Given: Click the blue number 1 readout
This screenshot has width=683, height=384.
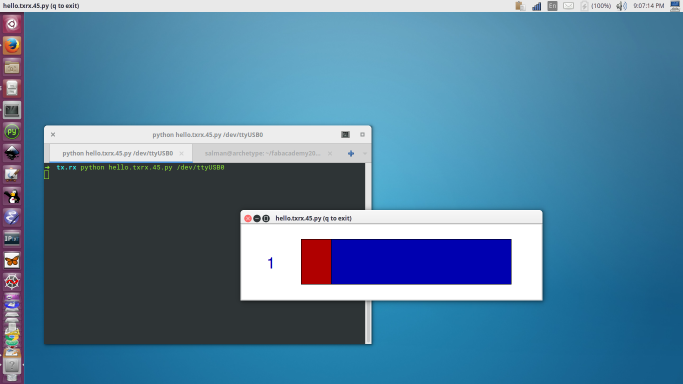Looking at the screenshot, I should pos(270,263).
